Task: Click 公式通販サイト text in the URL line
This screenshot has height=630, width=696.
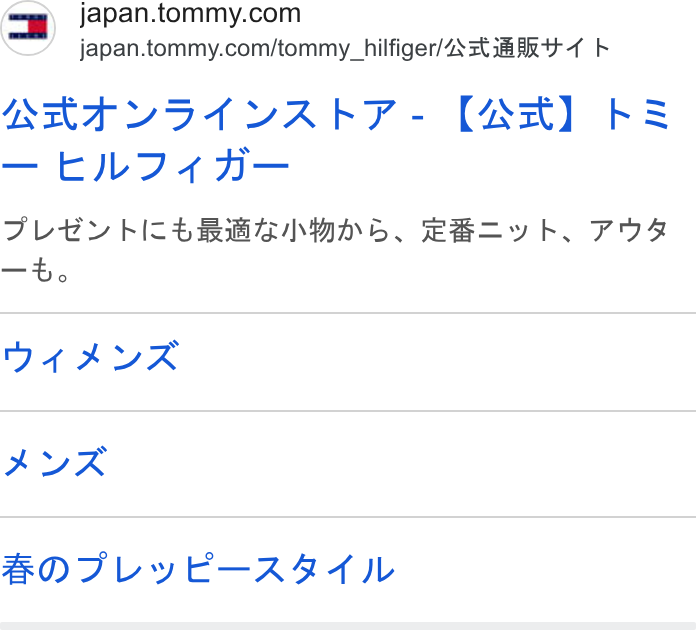Action: click(527, 48)
